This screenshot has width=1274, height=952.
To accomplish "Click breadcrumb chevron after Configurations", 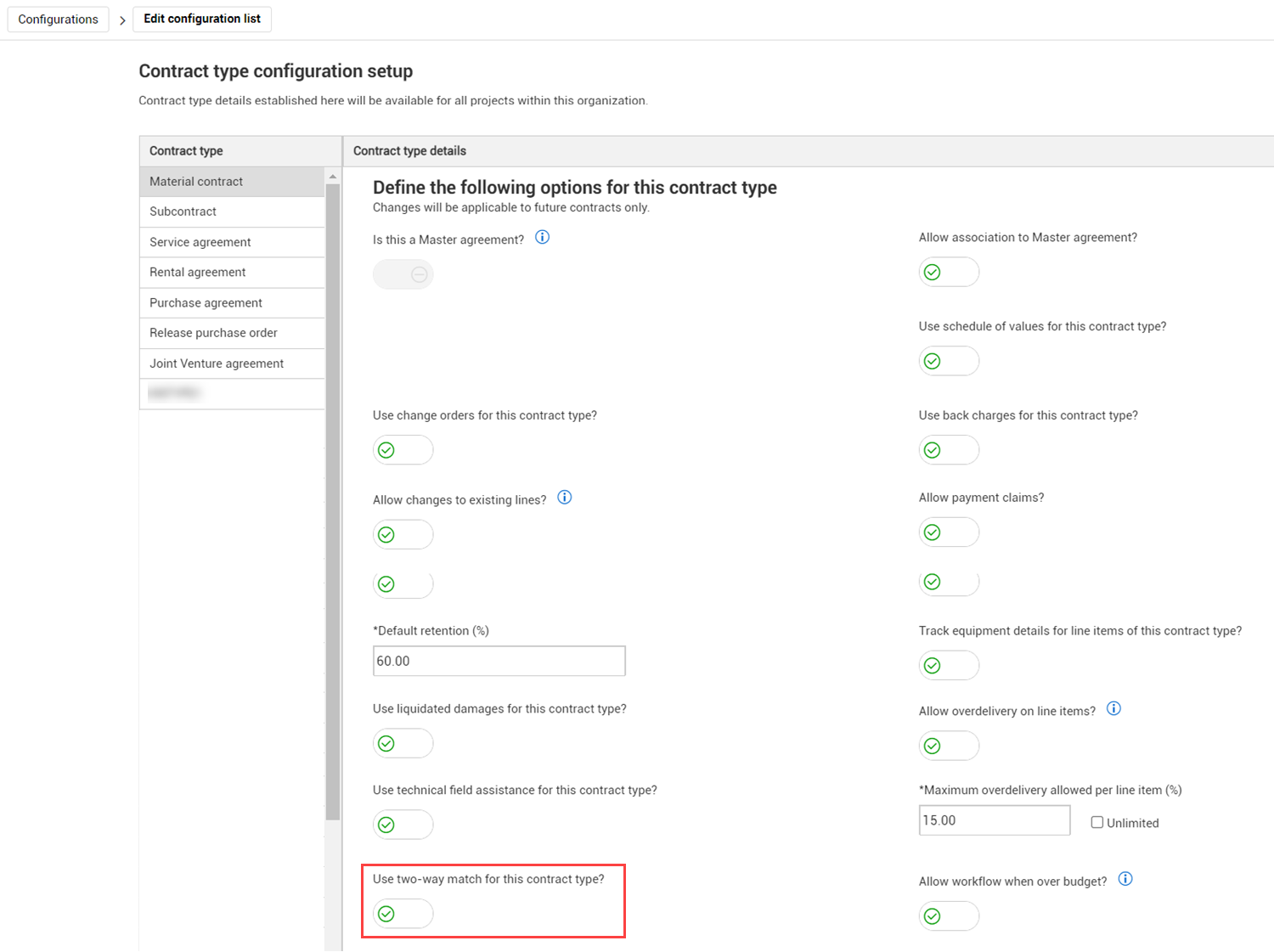I will click(122, 20).
